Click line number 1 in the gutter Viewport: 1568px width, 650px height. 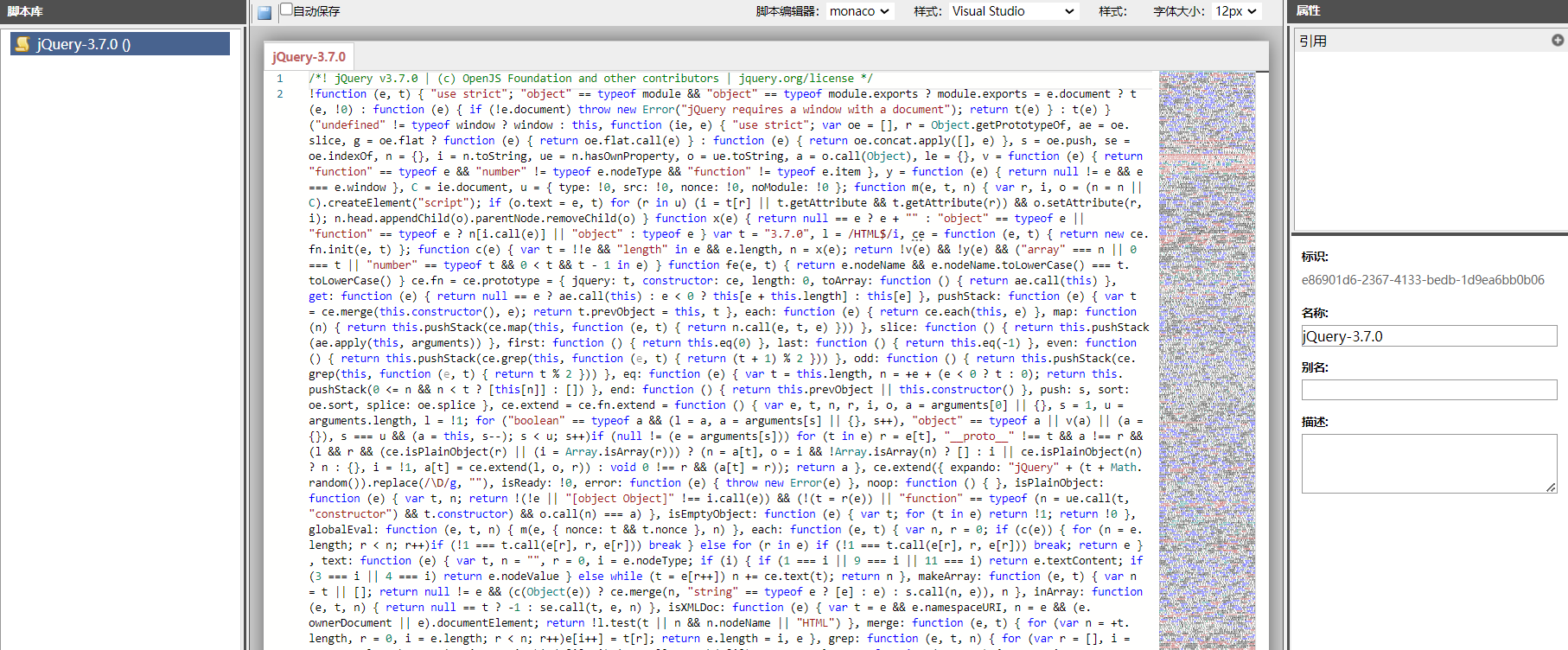coord(280,79)
